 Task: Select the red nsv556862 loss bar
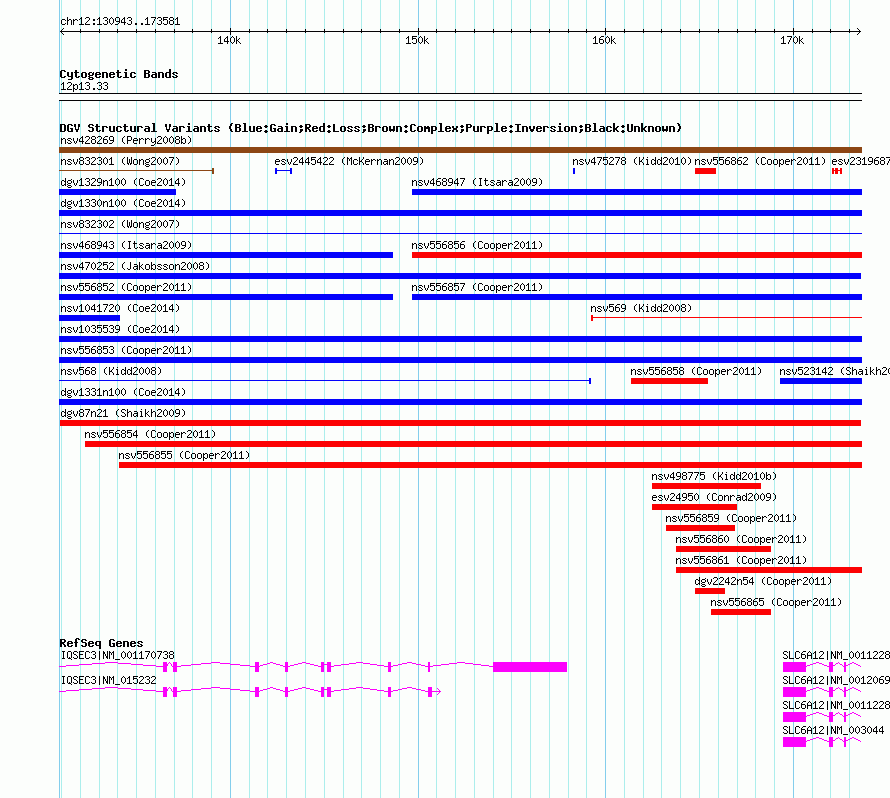click(706, 171)
